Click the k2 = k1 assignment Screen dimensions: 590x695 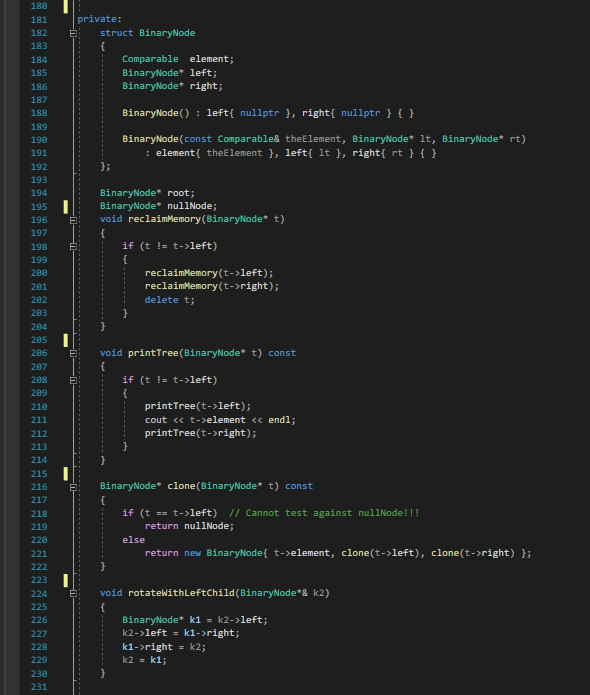point(145,660)
